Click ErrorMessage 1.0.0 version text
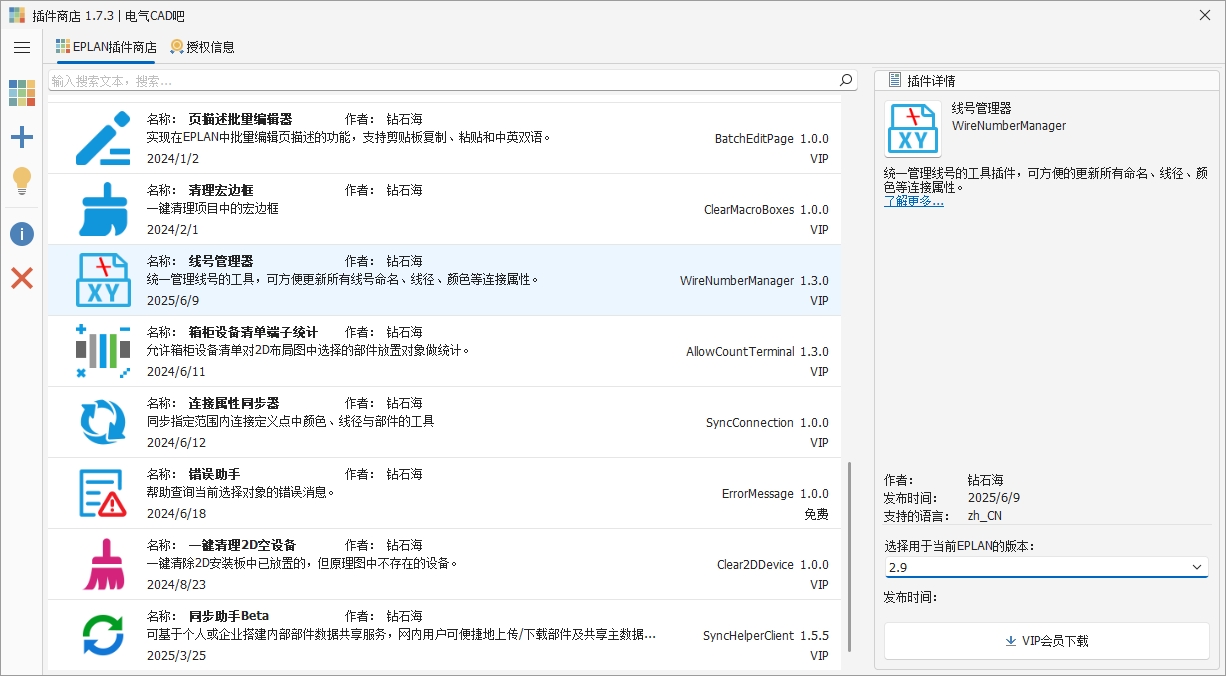Viewport: 1226px width, 676px height. (x=775, y=494)
